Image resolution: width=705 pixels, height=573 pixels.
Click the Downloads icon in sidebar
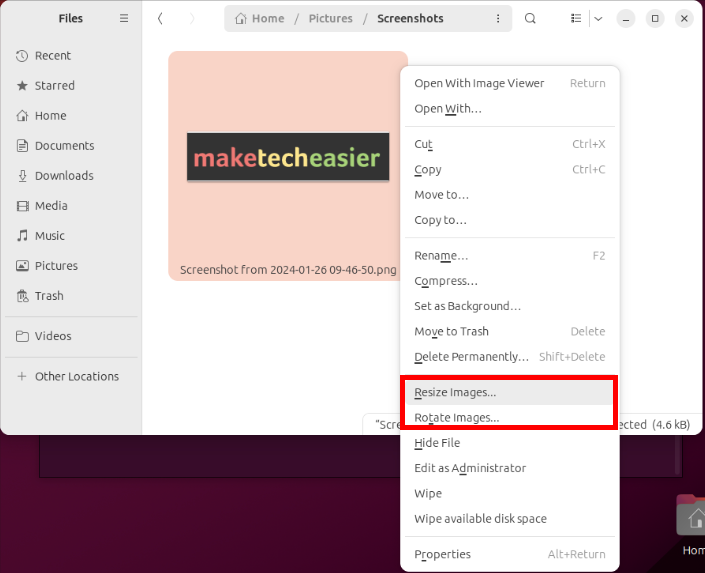point(22,176)
